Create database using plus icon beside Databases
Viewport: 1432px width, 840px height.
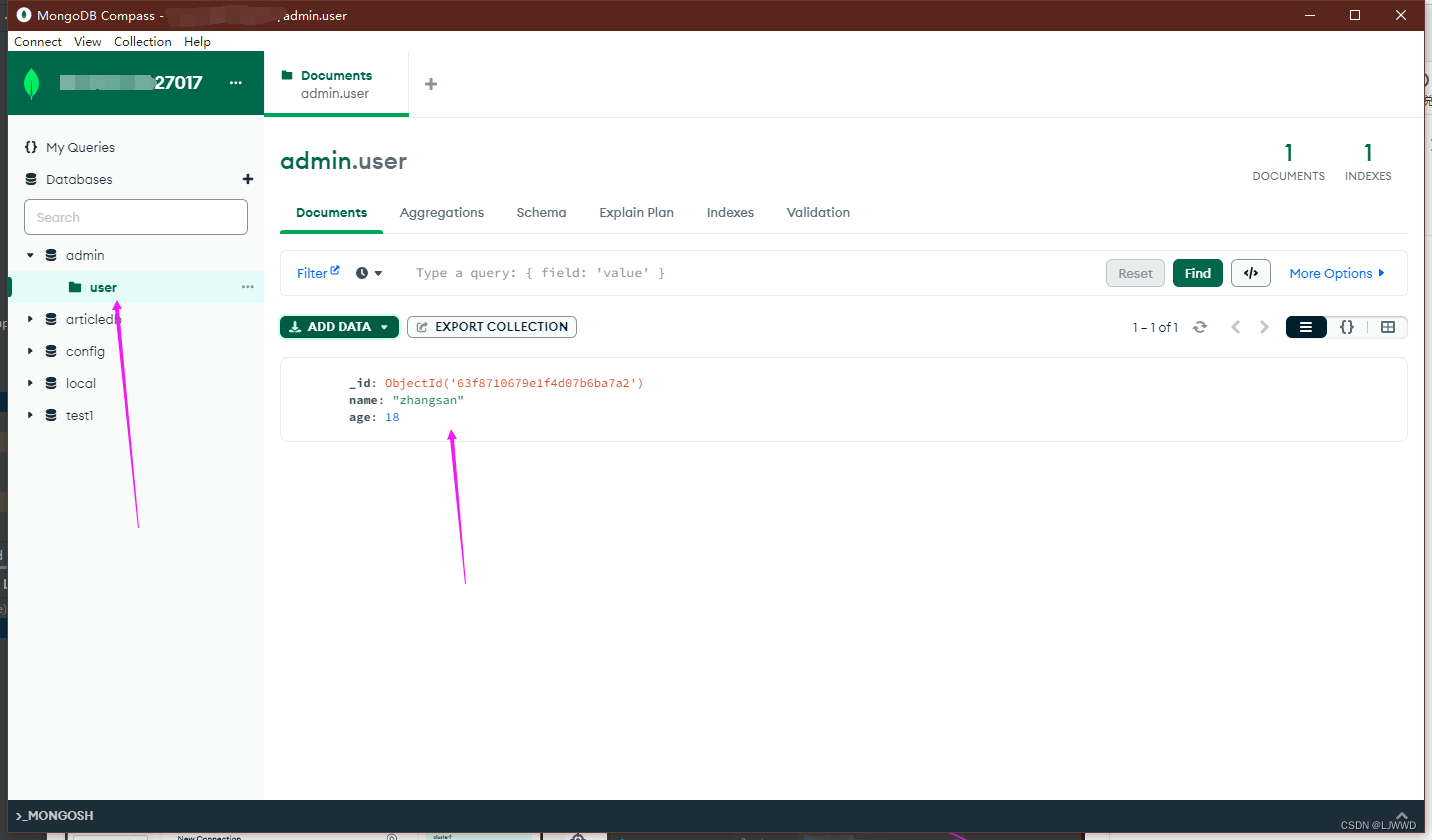click(248, 179)
